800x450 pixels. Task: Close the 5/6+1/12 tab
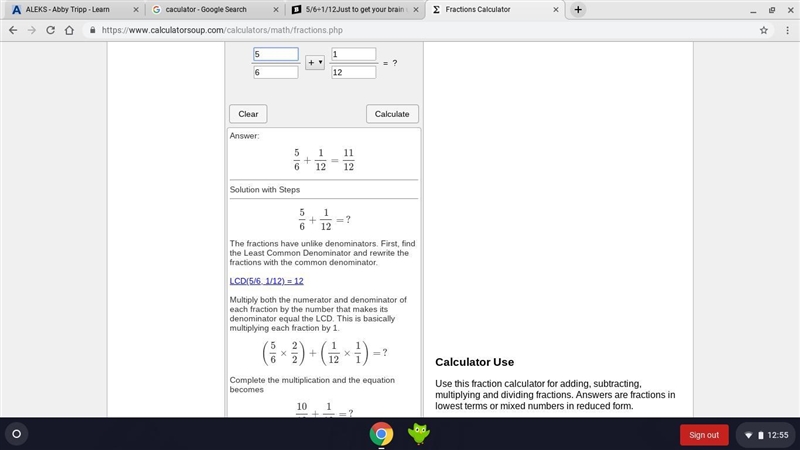tap(416, 10)
